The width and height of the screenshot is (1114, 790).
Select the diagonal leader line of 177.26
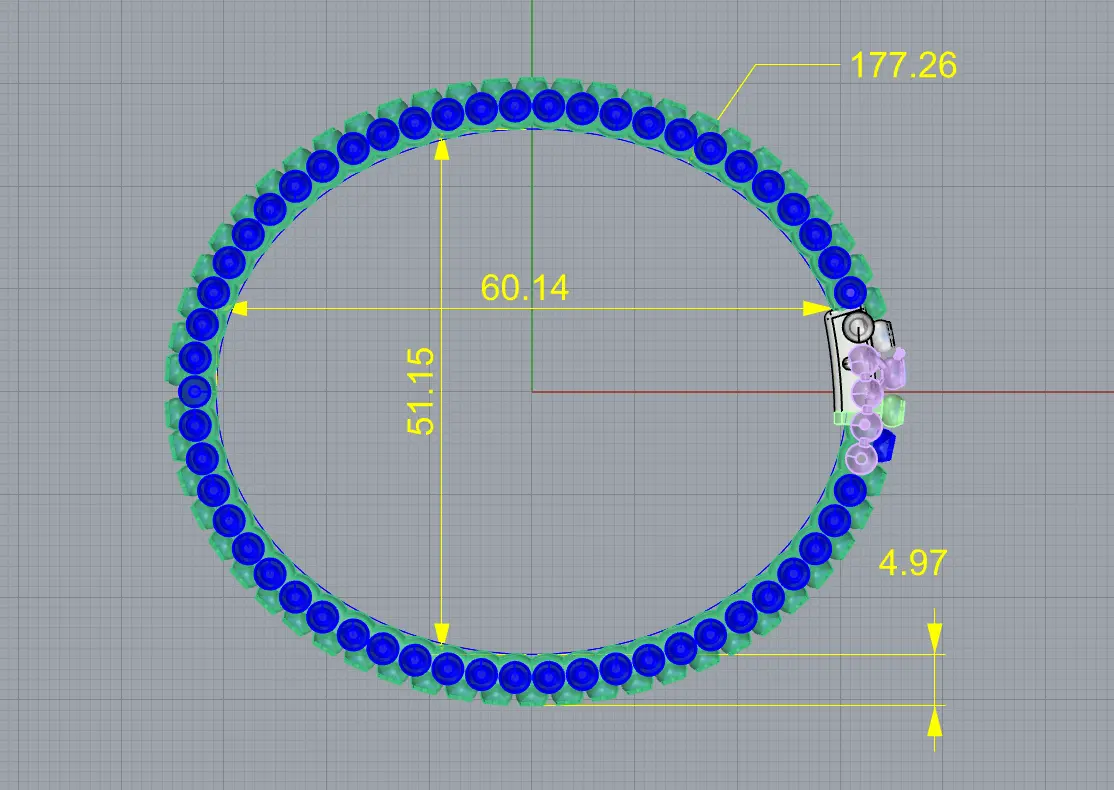point(737,98)
